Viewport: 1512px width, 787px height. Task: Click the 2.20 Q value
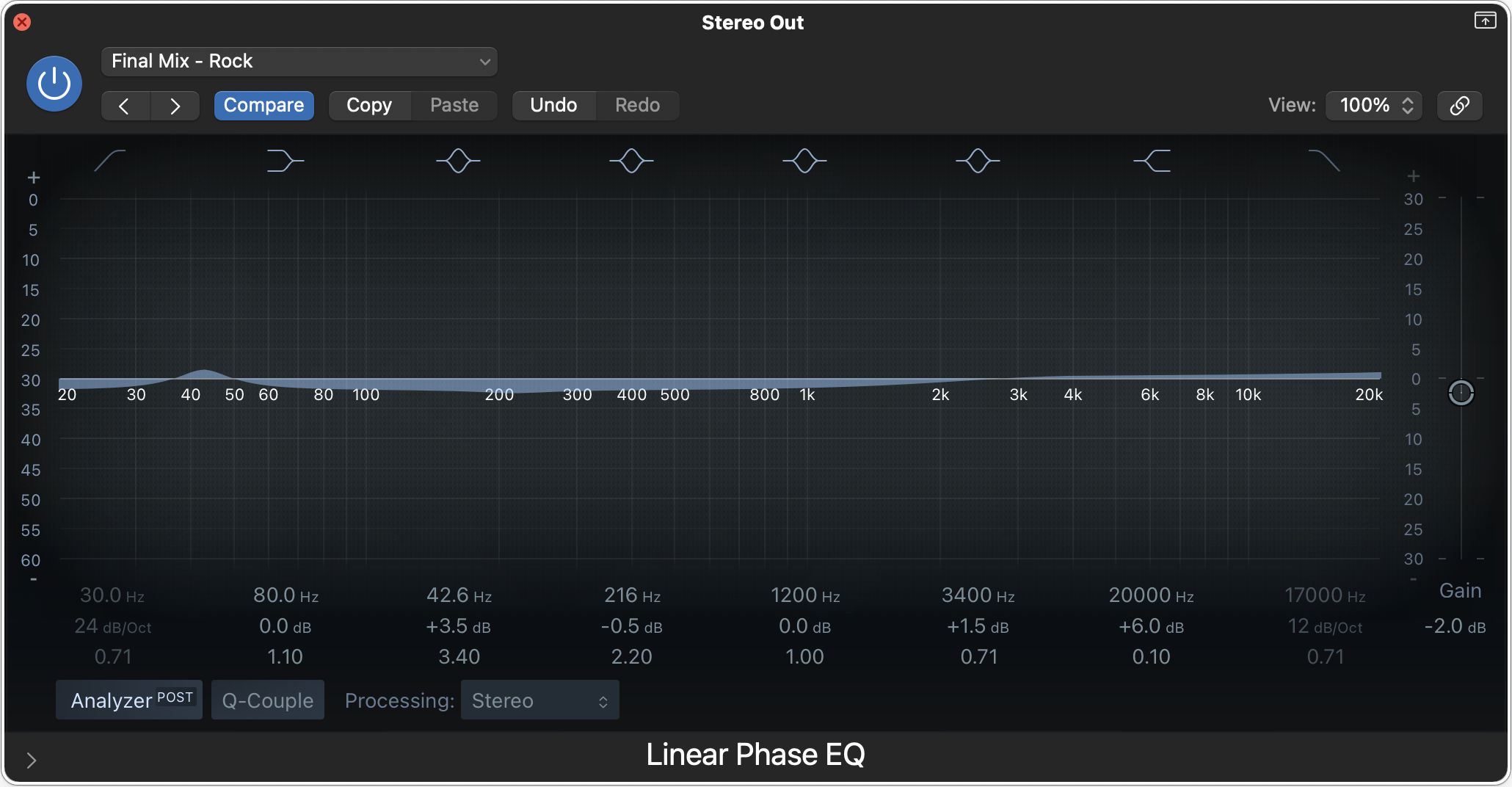pos(631,657)
